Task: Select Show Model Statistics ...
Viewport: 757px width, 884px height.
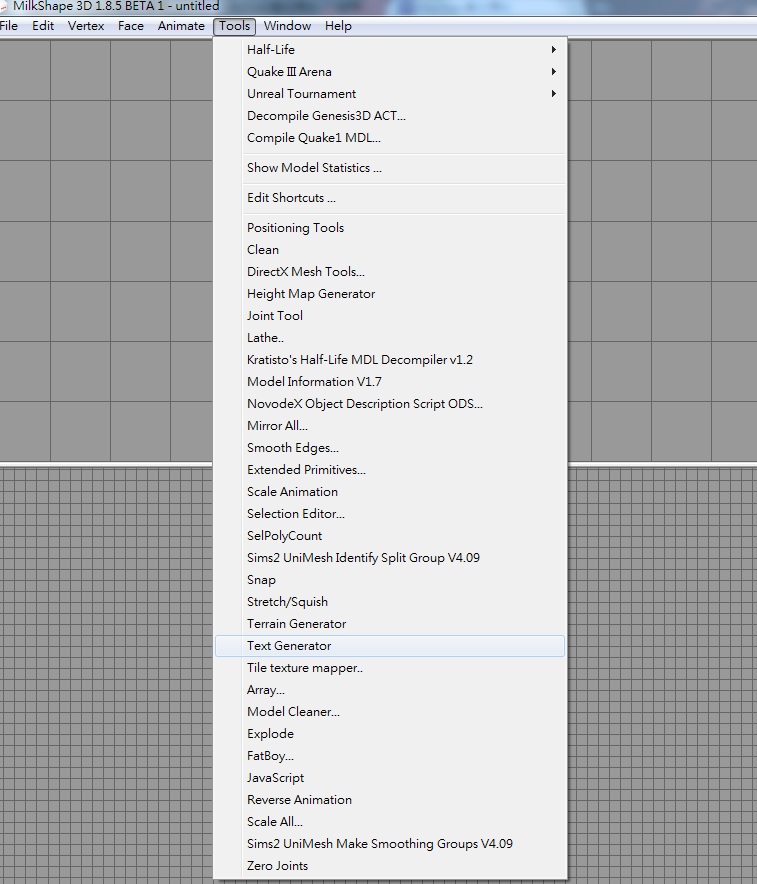Action: coord(389,167)
